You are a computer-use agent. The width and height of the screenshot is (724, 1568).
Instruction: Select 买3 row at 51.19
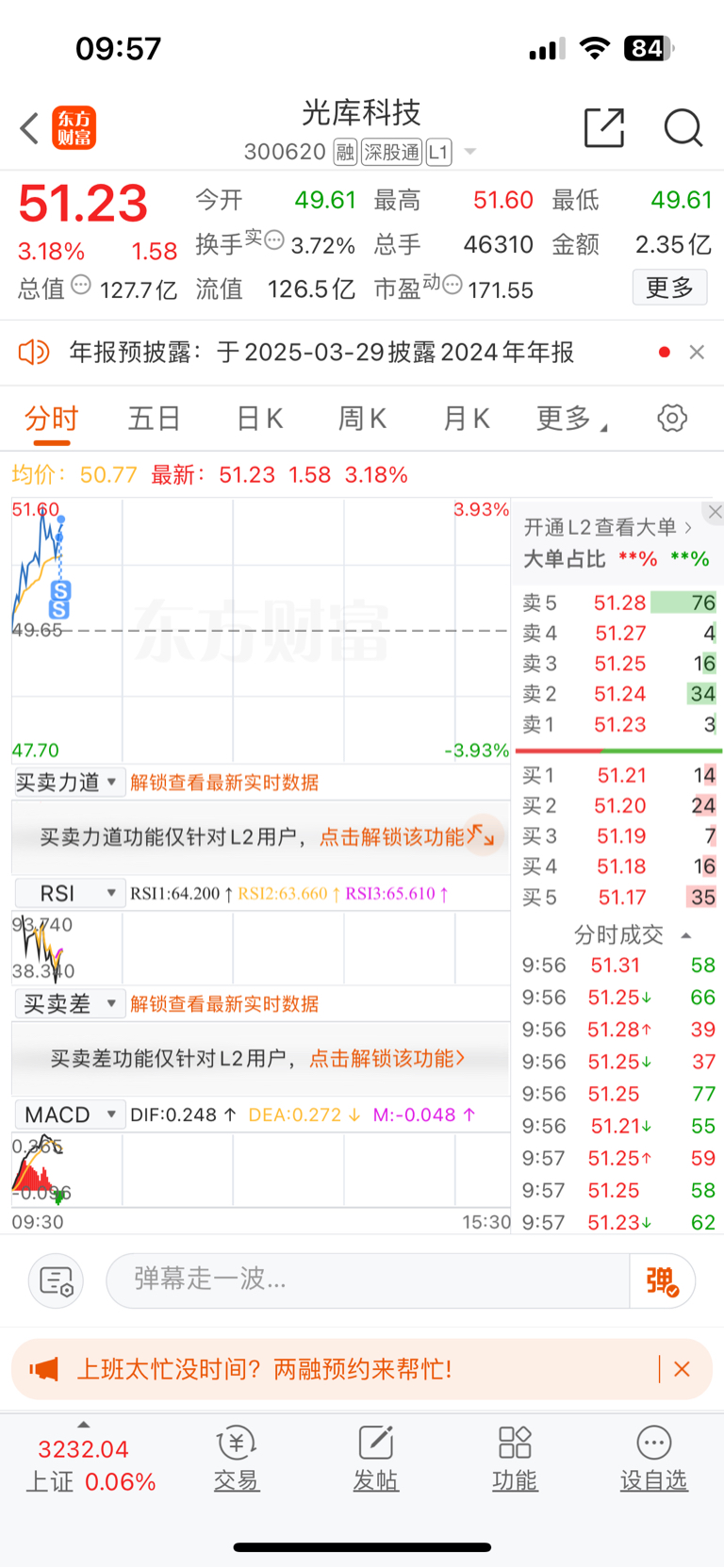click(619, 835)
